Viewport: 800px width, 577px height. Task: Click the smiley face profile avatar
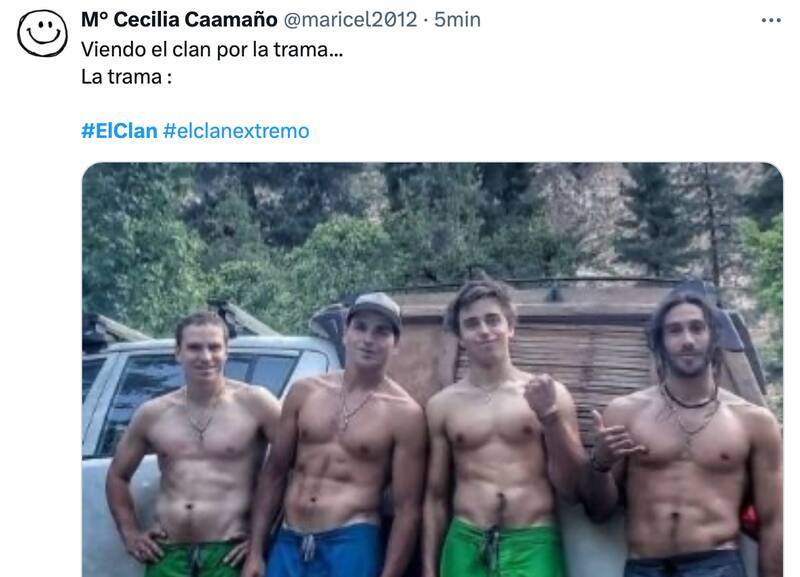(x=42, y=33)
